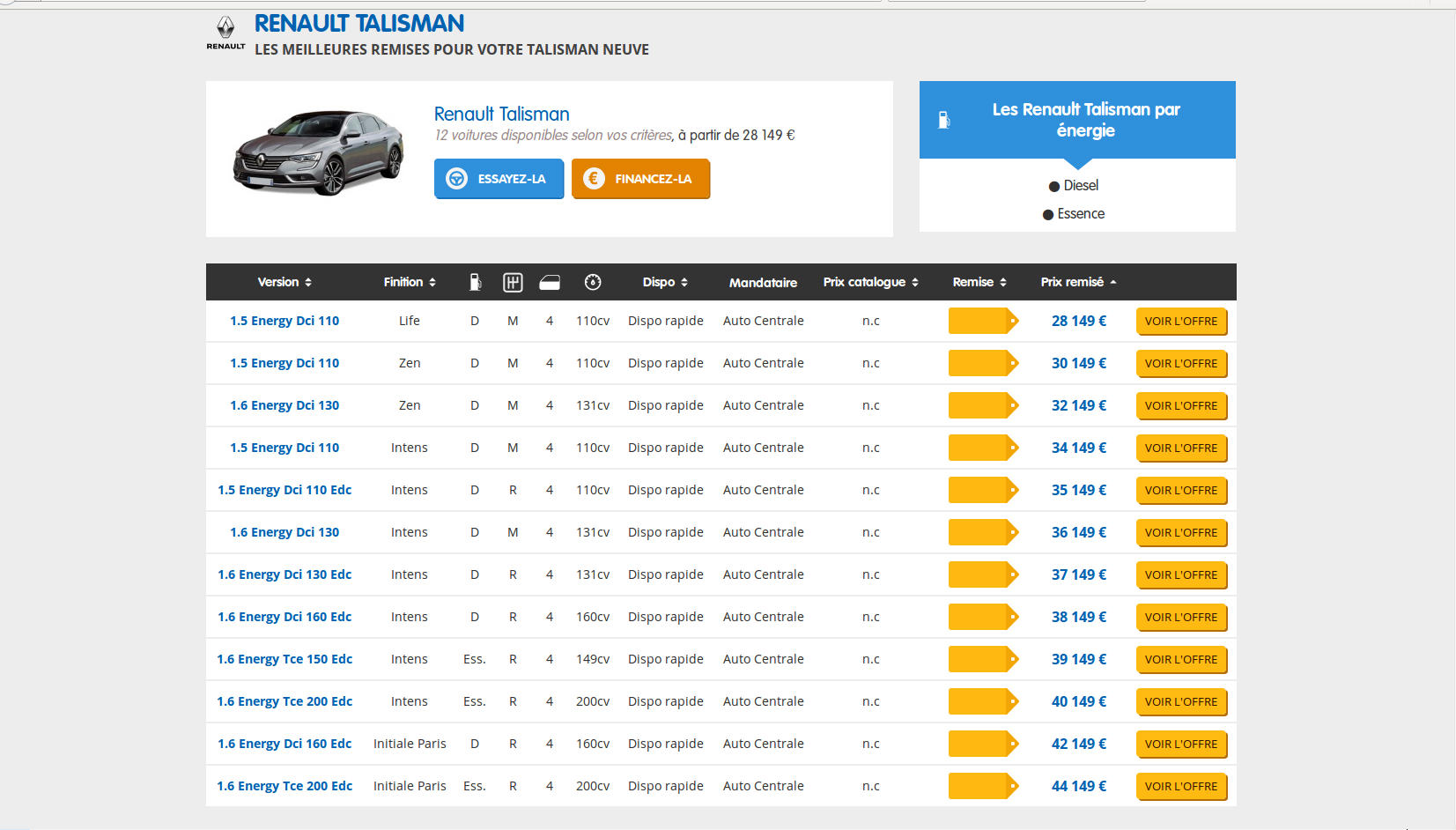1456x830 pixels.
Task: Click discount tag for 36 149 € row
Action: 984,532
